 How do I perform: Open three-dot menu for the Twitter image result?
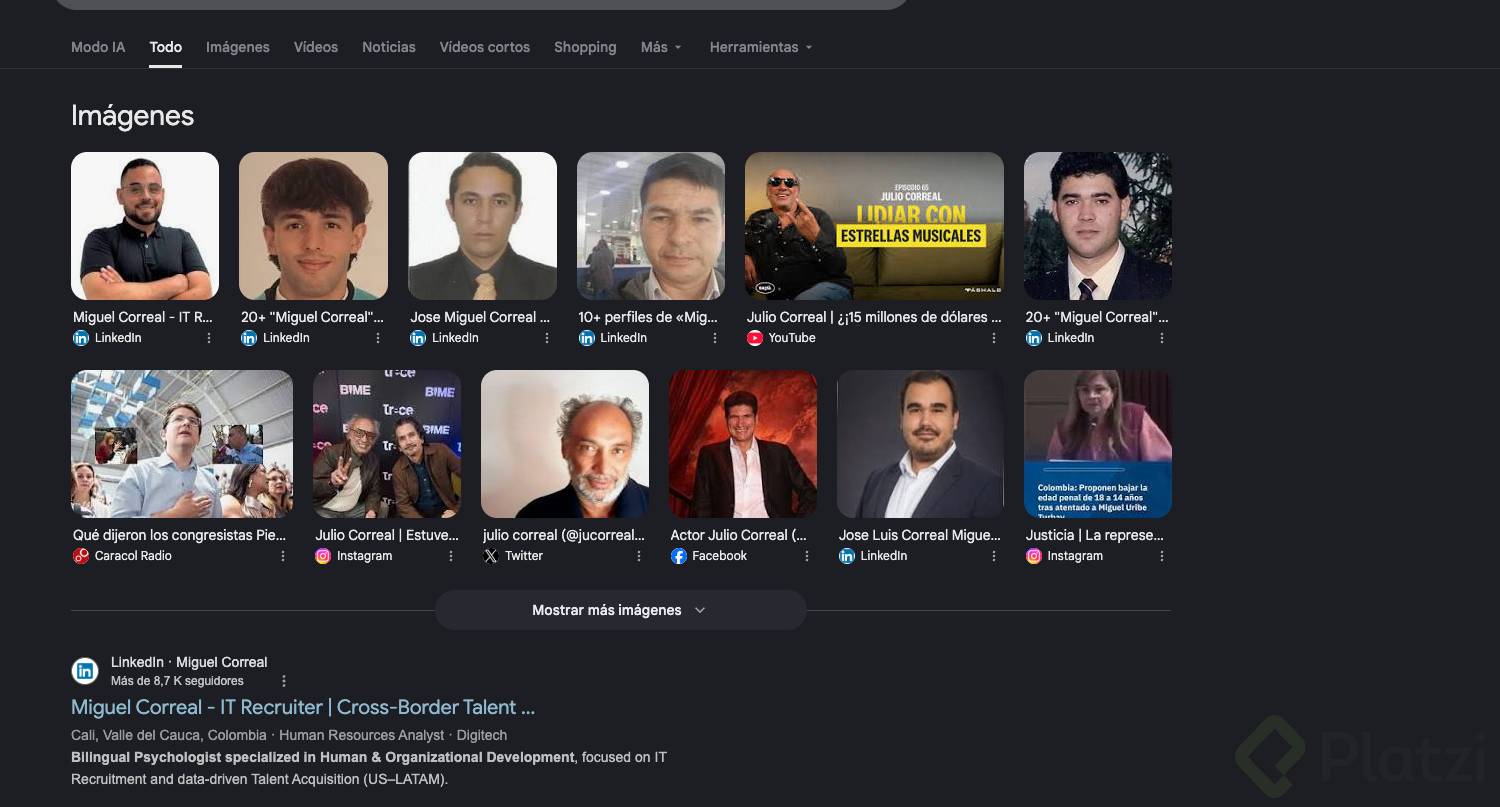639,556
